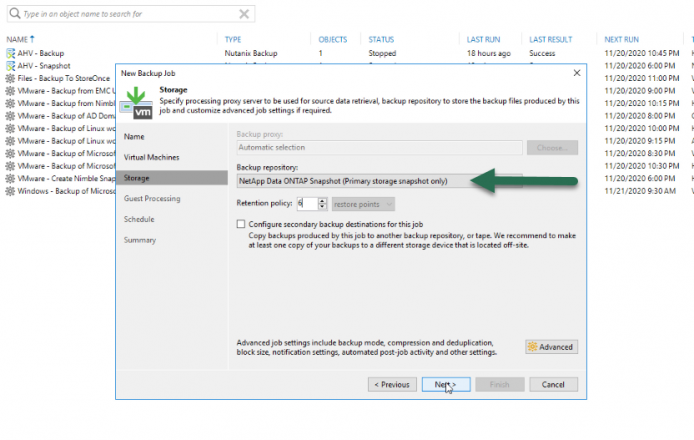
Task: Open the Advanced job settings
Action: tap(551, 347)
